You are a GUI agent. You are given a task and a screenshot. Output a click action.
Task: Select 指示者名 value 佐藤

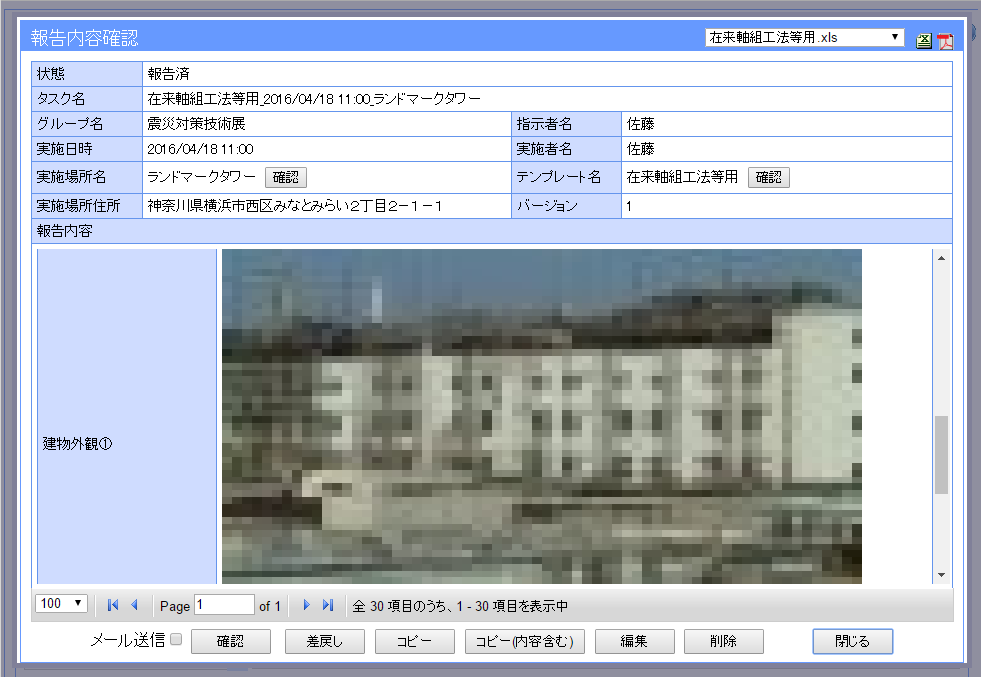[x=641, y=124]
